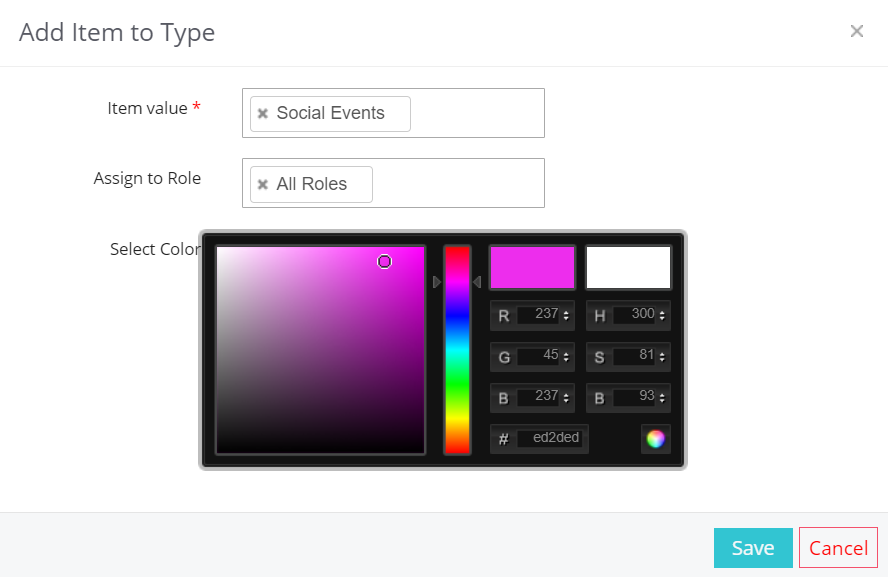The width and height of the screenshot is (888, 577).
Task: Click the white previous color swatch
Action: coord(629,267)
